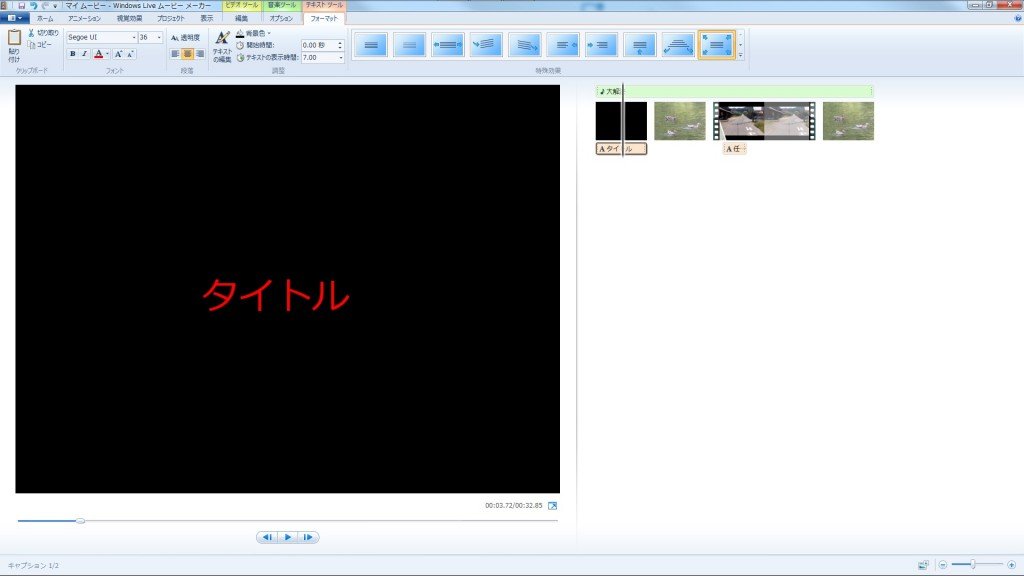Viewport: 1024px width, 576px height.
Task: Switch to the Visual Effects (視覚効果) tab
Action: pos(129,18)
